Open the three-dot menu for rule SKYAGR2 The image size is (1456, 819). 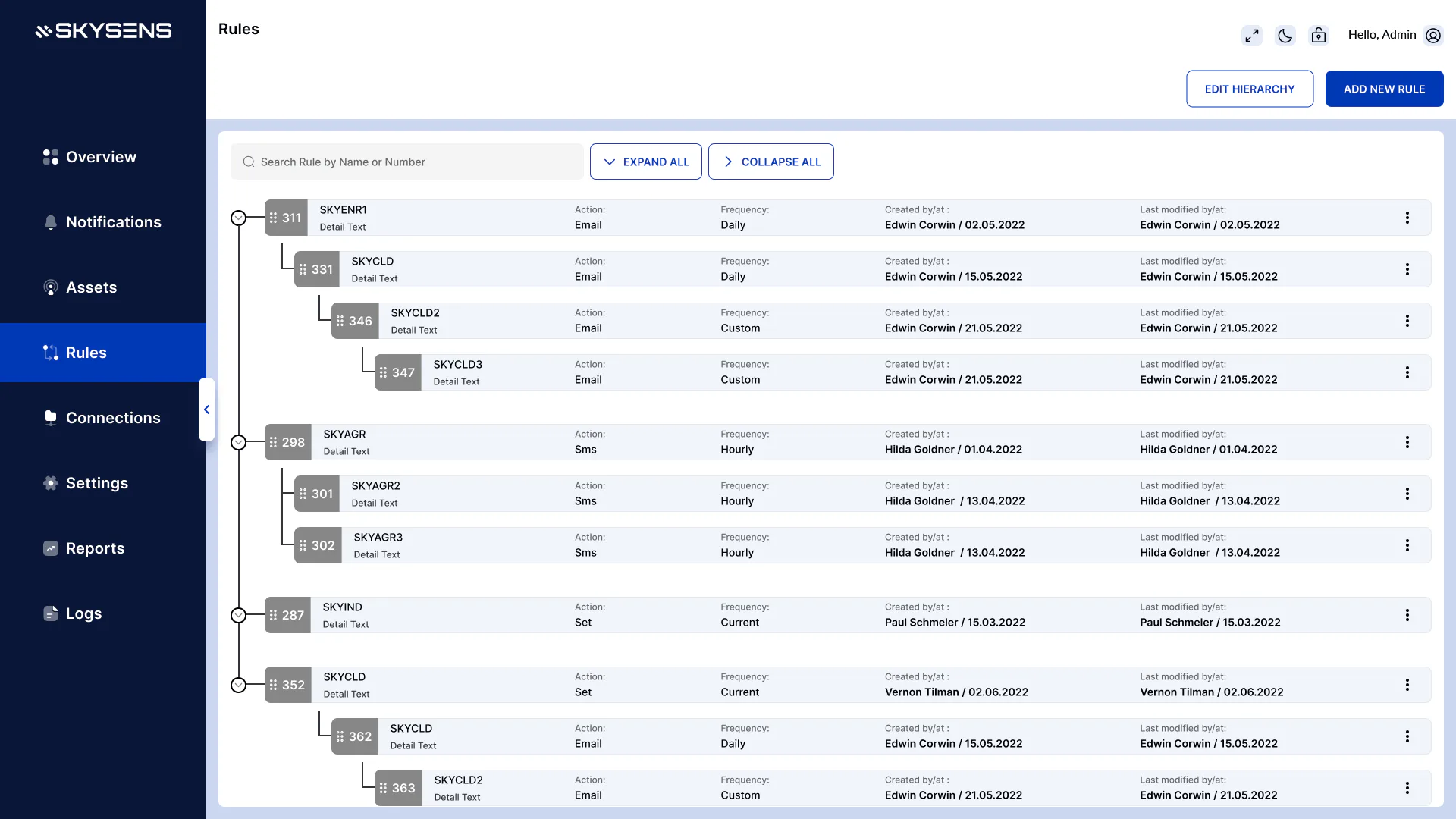point(1407,494)
